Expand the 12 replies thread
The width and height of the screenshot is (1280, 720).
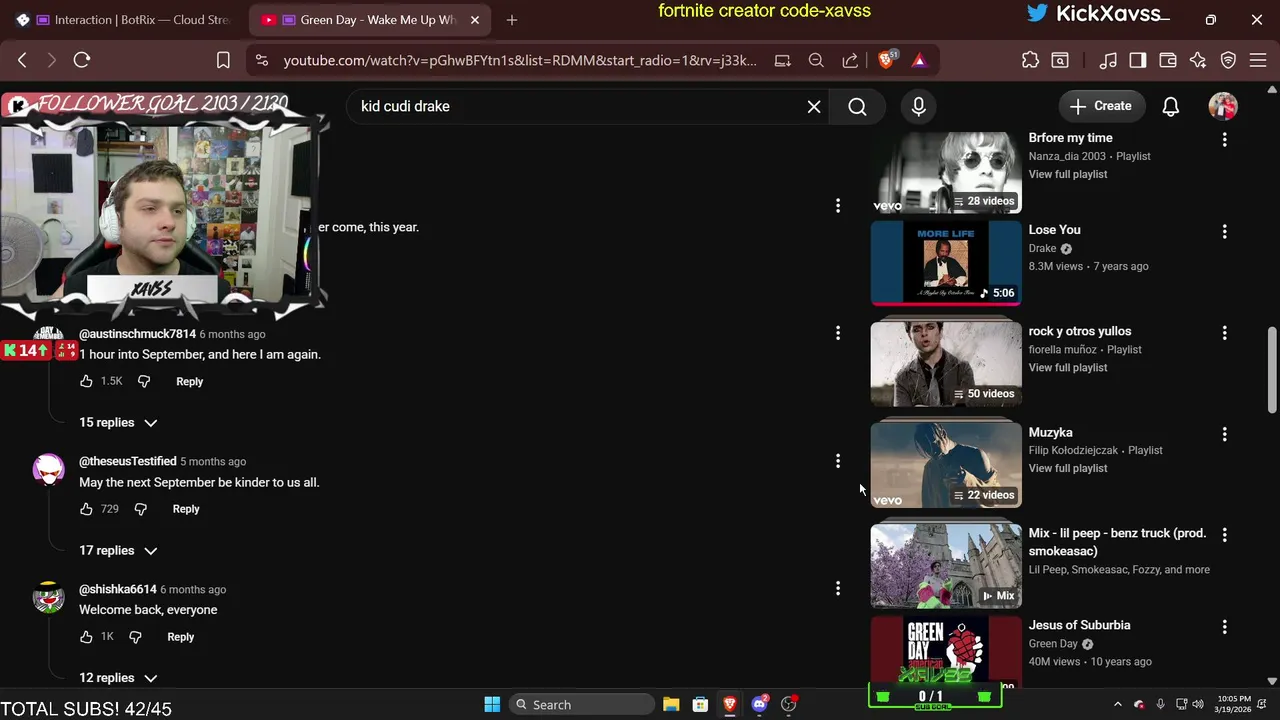click(118, 678)
